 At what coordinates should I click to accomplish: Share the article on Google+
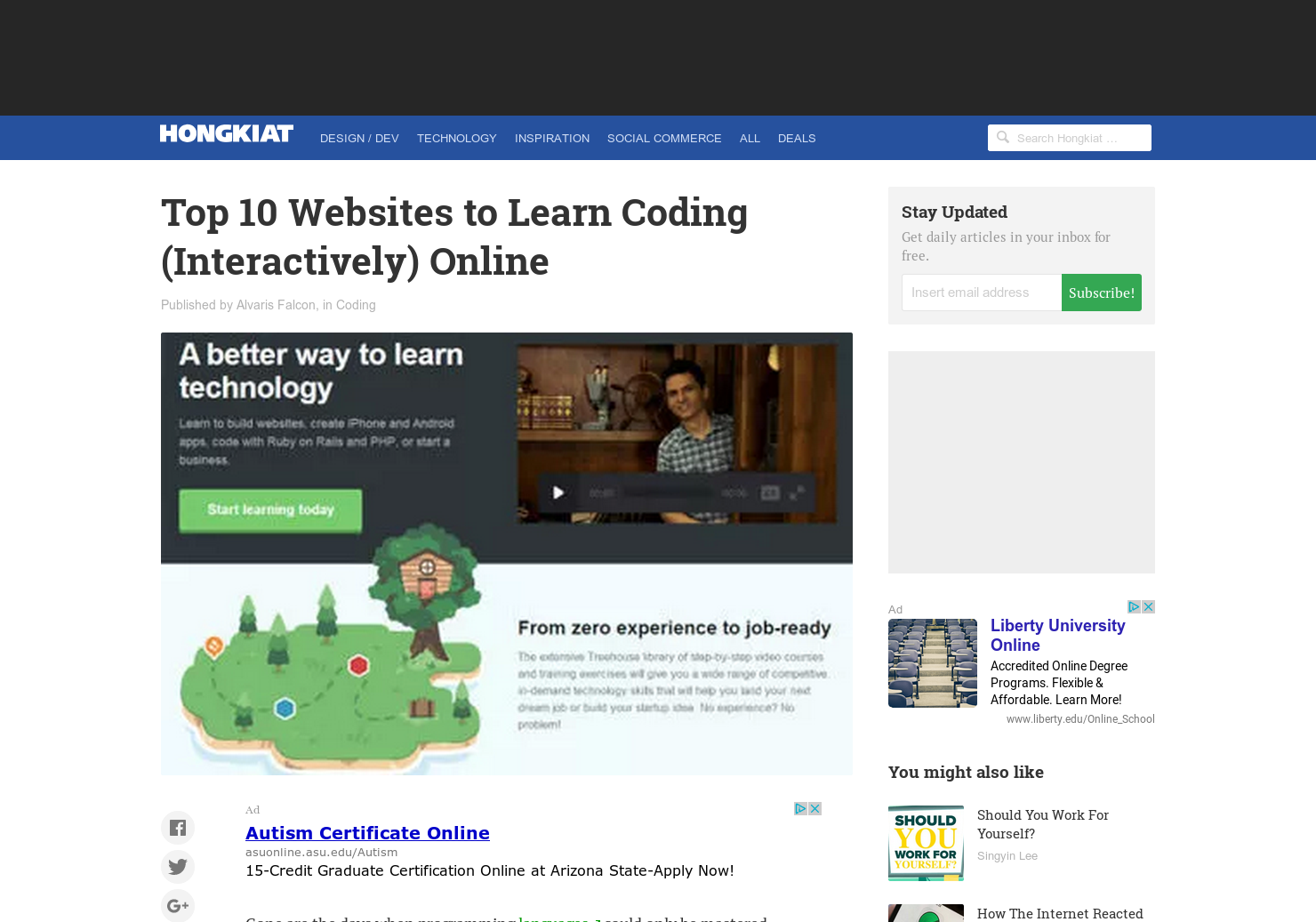178,905
